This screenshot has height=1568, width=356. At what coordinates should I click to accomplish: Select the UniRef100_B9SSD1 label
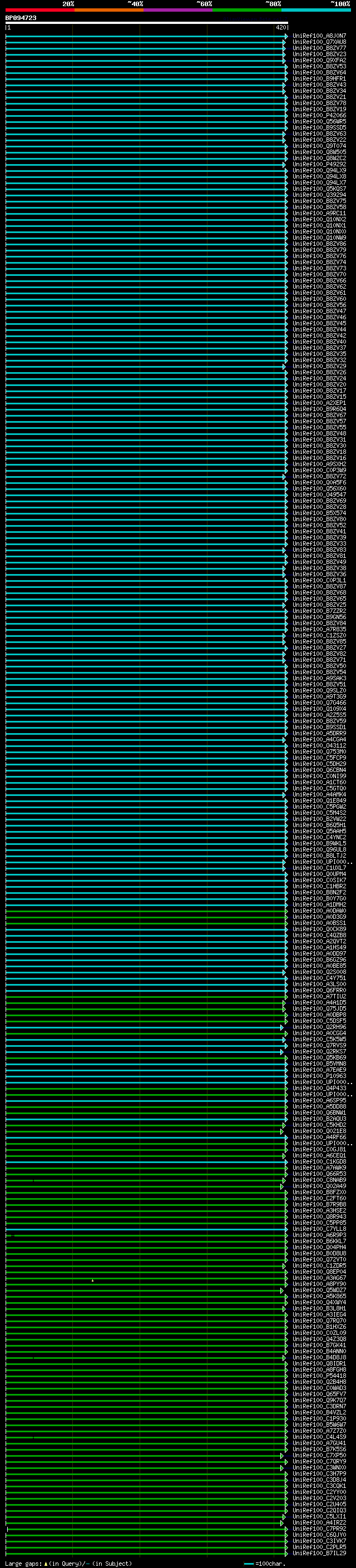(319, 728)
